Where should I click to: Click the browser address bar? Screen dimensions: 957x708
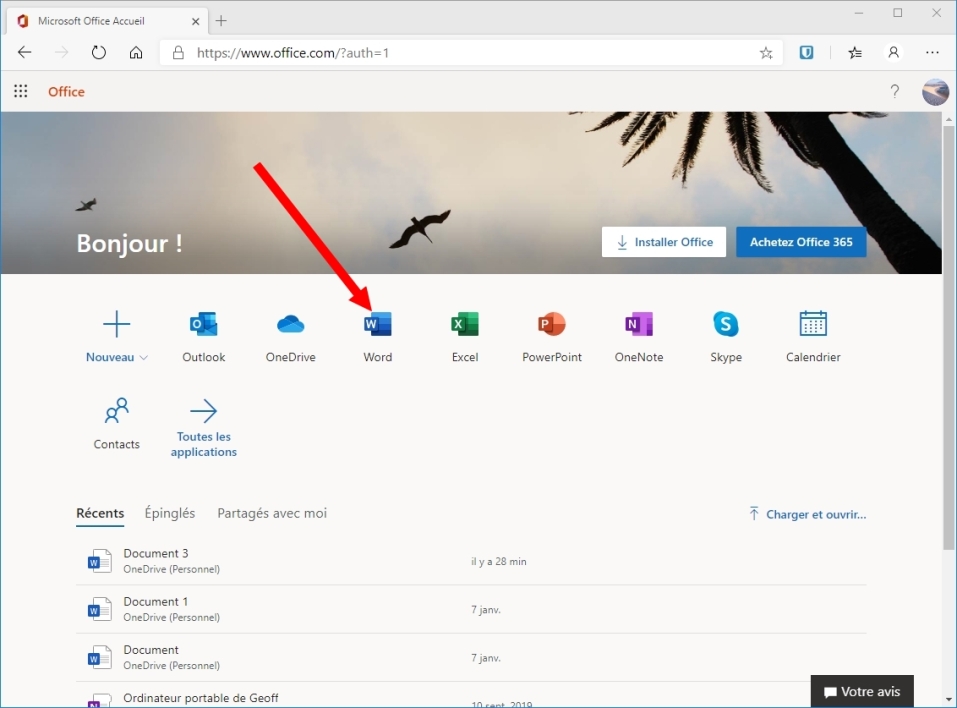click(x=460, y=53)
